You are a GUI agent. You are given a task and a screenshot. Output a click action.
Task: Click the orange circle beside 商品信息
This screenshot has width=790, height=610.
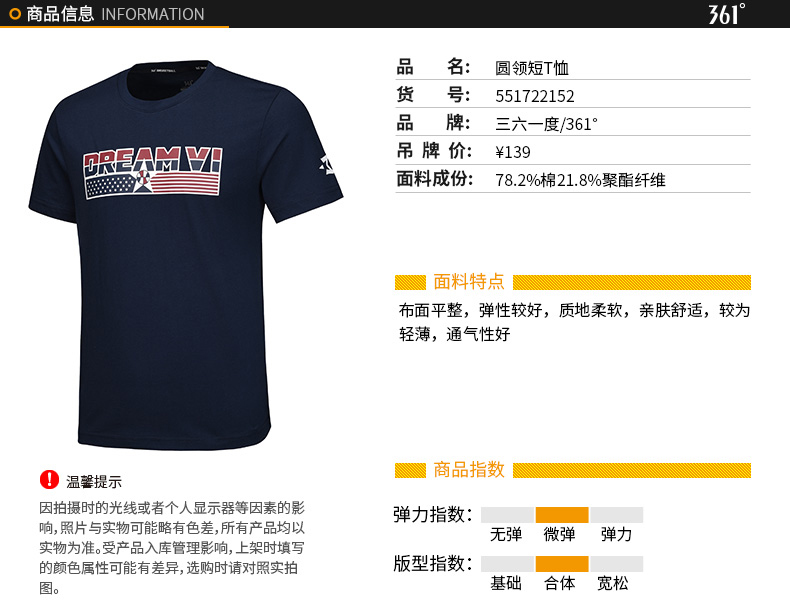pyautogui.click(x=15, y=14)
